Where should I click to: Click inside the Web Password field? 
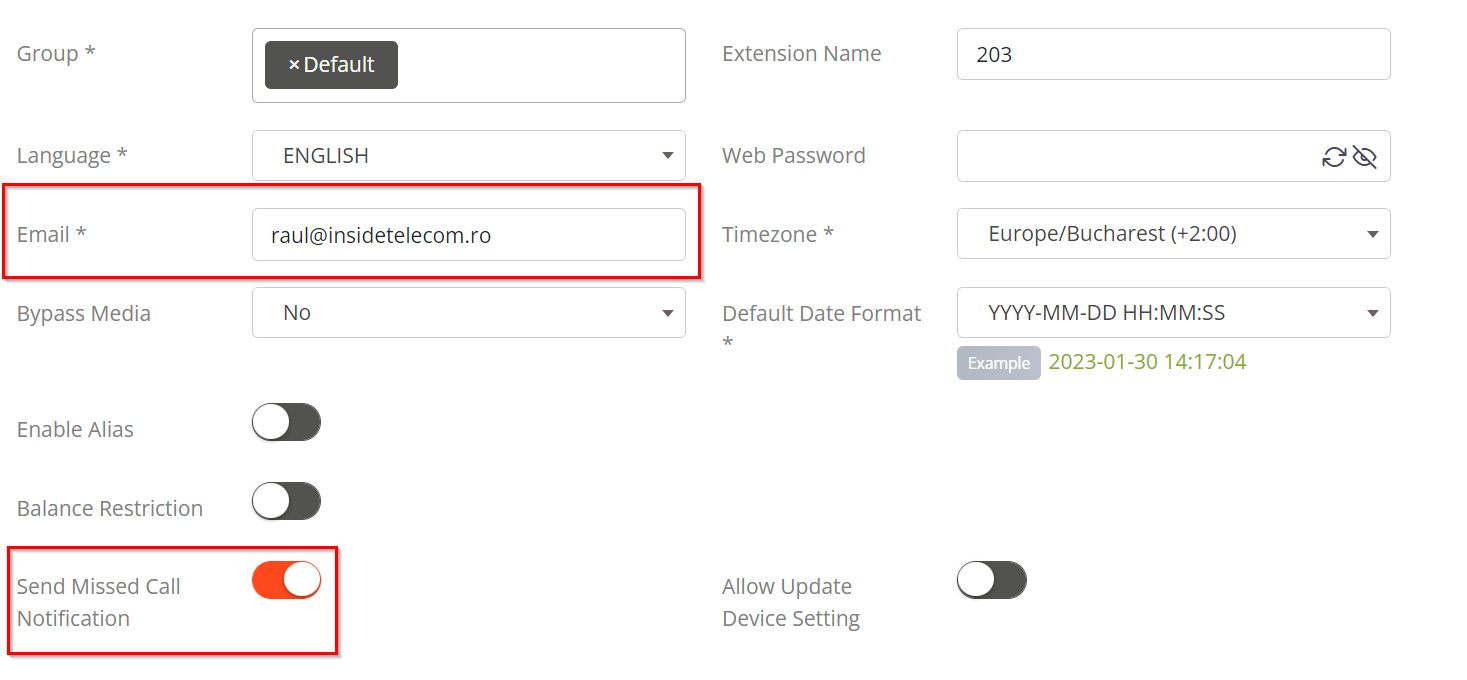[1135, 156]
